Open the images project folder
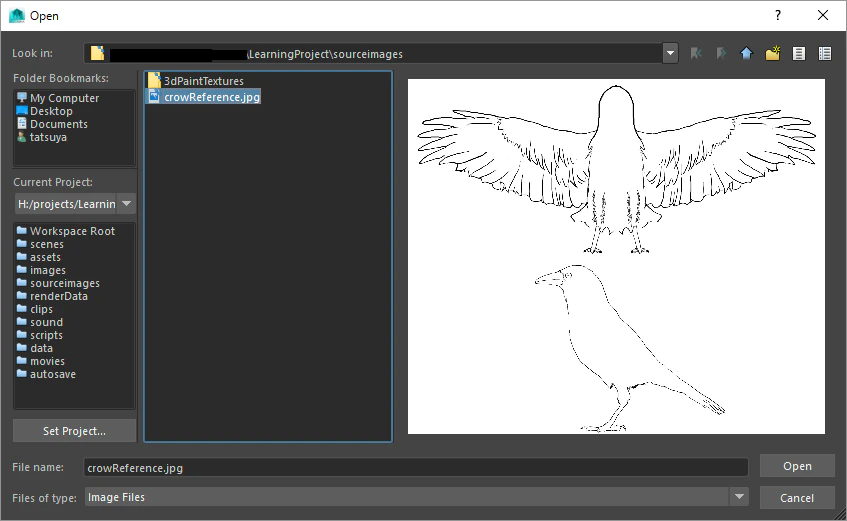 tap(41, 270)
